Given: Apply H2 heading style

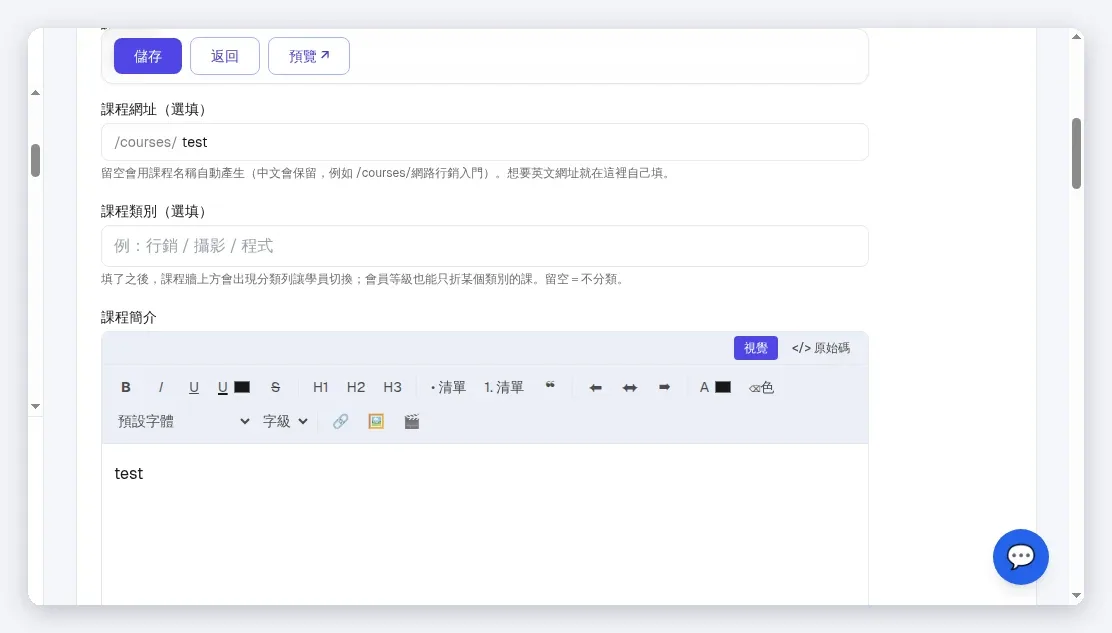Looking at the screenshot, I should coord(356,387).
